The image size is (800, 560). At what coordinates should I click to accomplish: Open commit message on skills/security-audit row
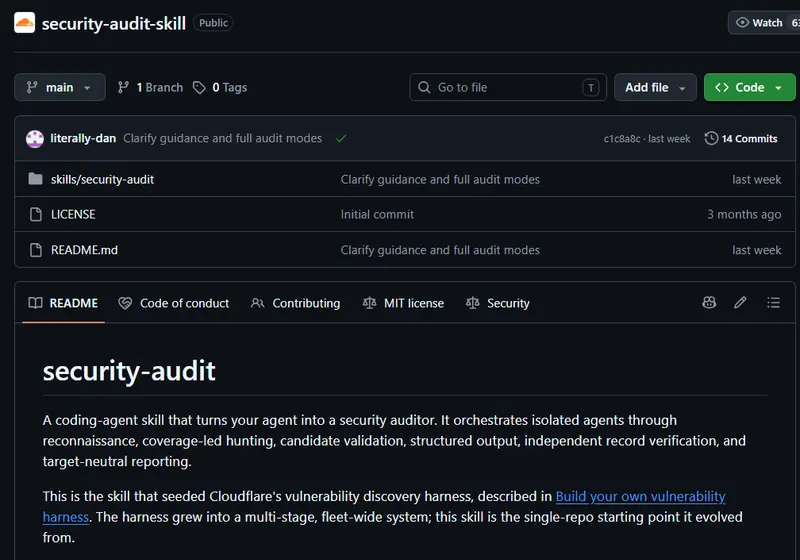(440, 180)
